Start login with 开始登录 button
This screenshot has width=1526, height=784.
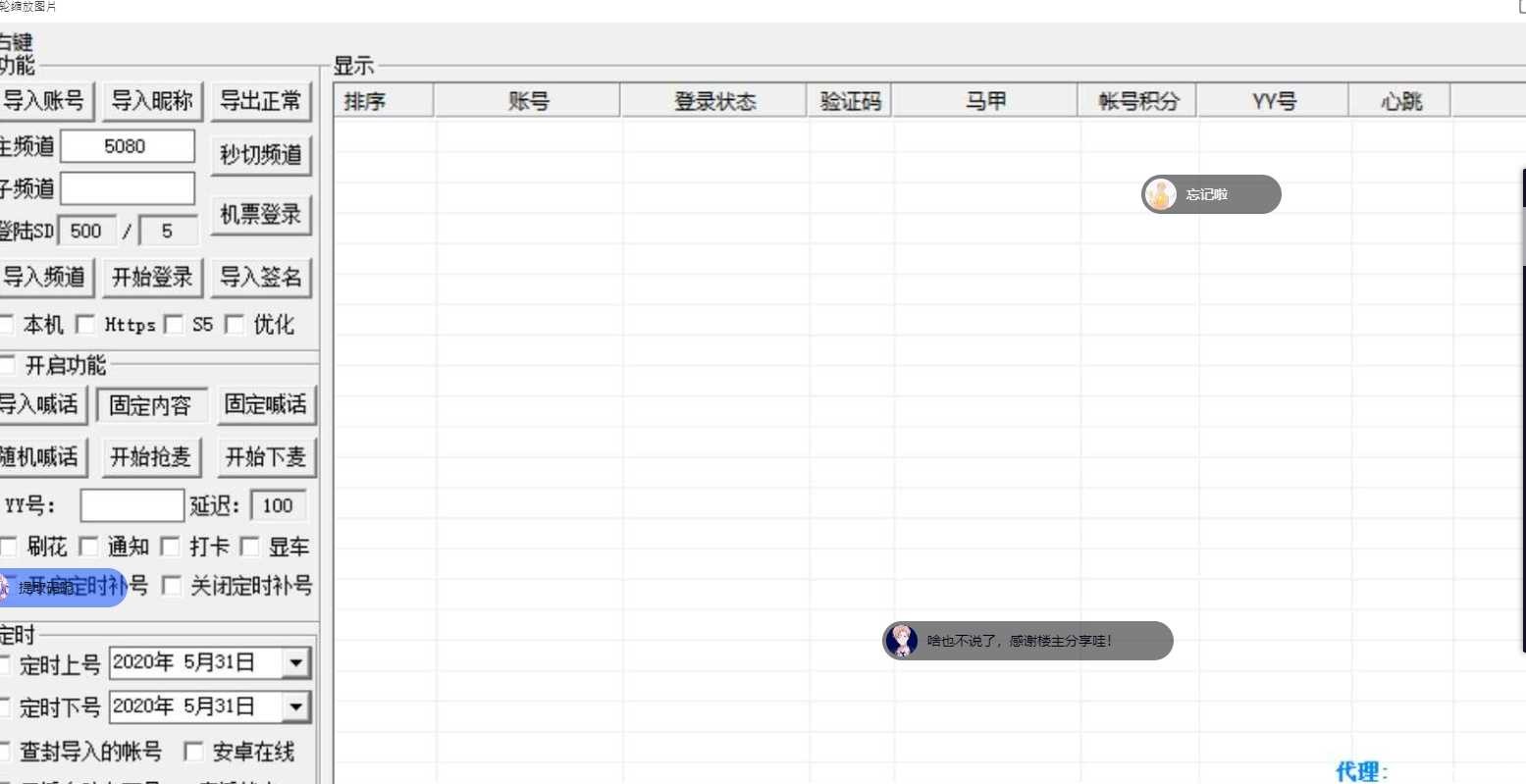(x=152, y=278)
